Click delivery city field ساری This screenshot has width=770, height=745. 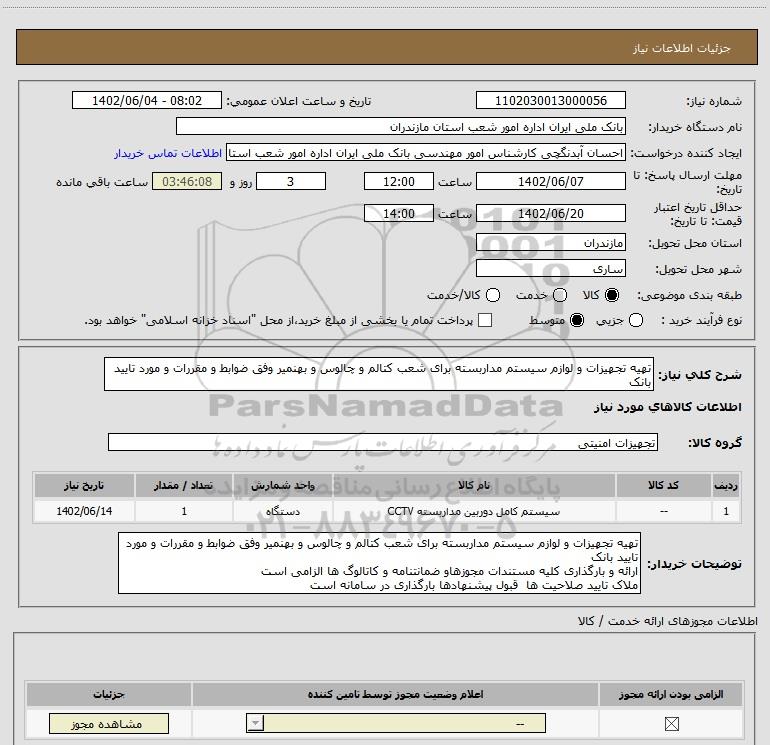[550, 269]
